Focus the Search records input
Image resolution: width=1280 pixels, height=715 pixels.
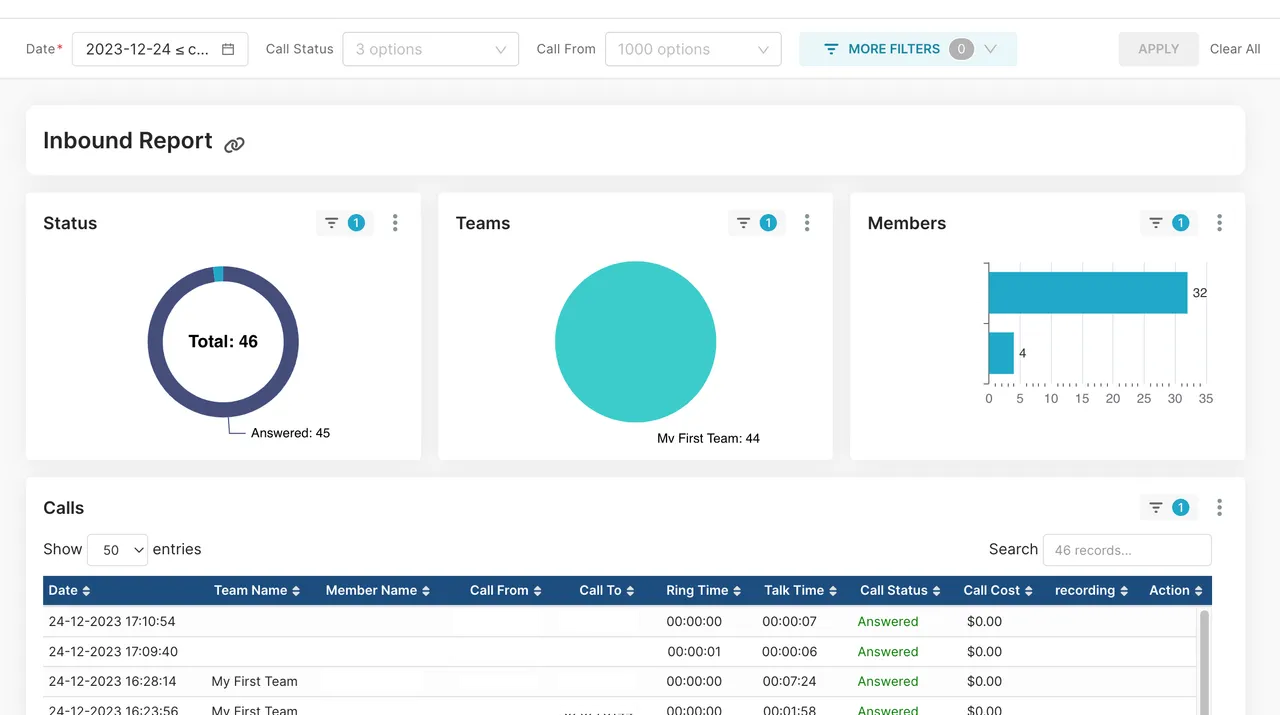tap(1127, 550)
